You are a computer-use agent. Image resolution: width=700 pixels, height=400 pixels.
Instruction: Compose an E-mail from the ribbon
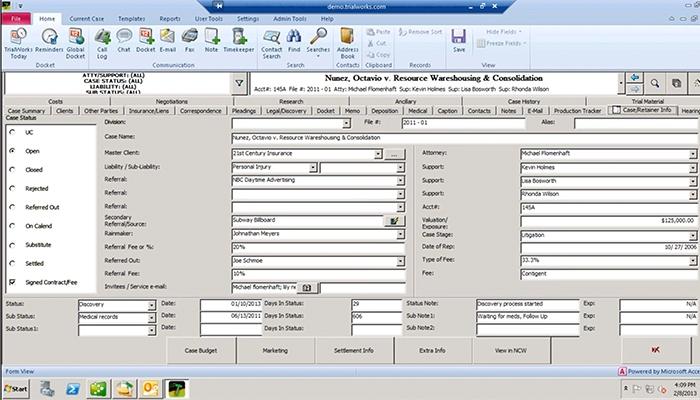pos(168,41)
